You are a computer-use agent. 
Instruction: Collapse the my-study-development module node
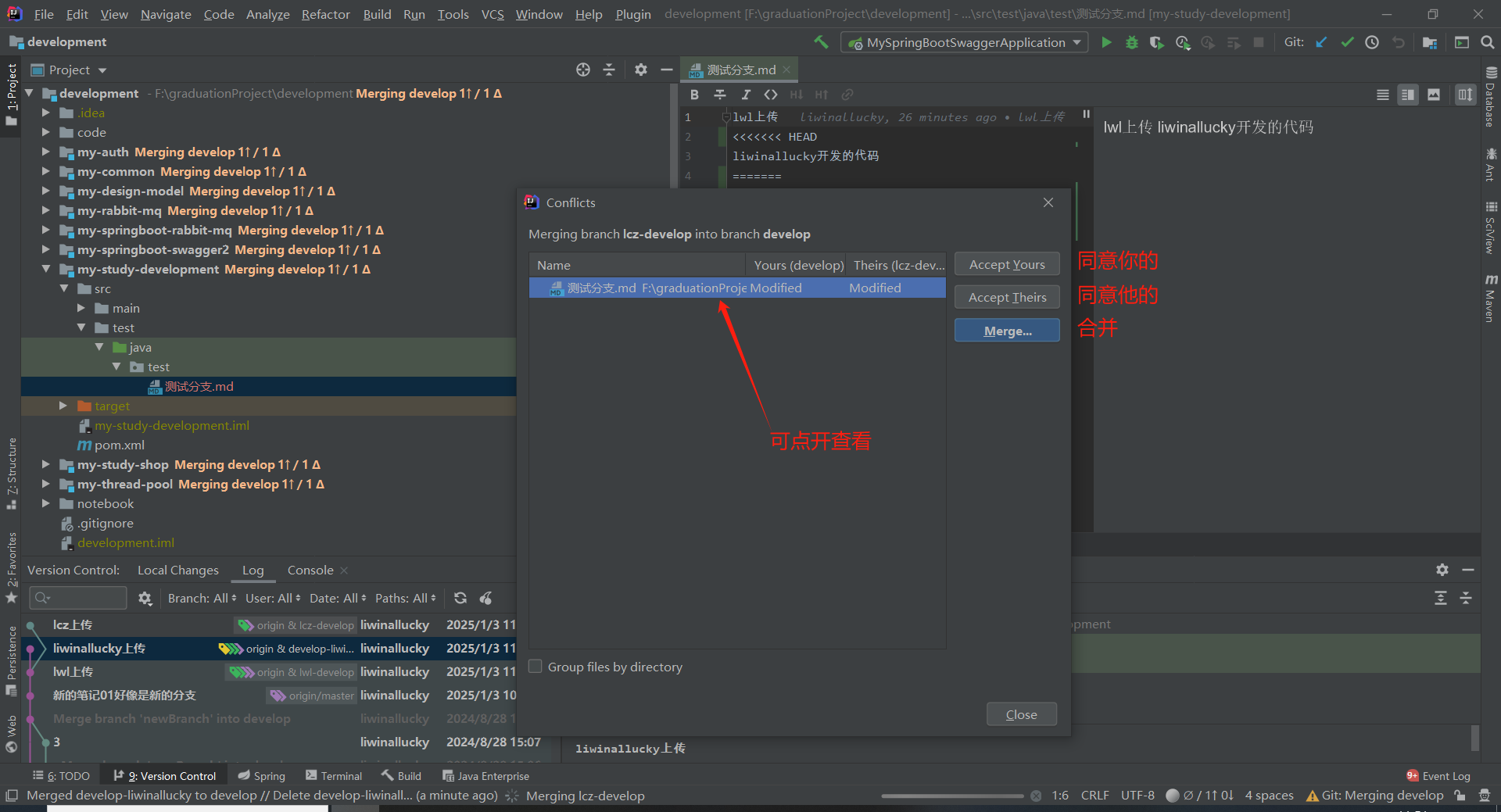point(46,269)
